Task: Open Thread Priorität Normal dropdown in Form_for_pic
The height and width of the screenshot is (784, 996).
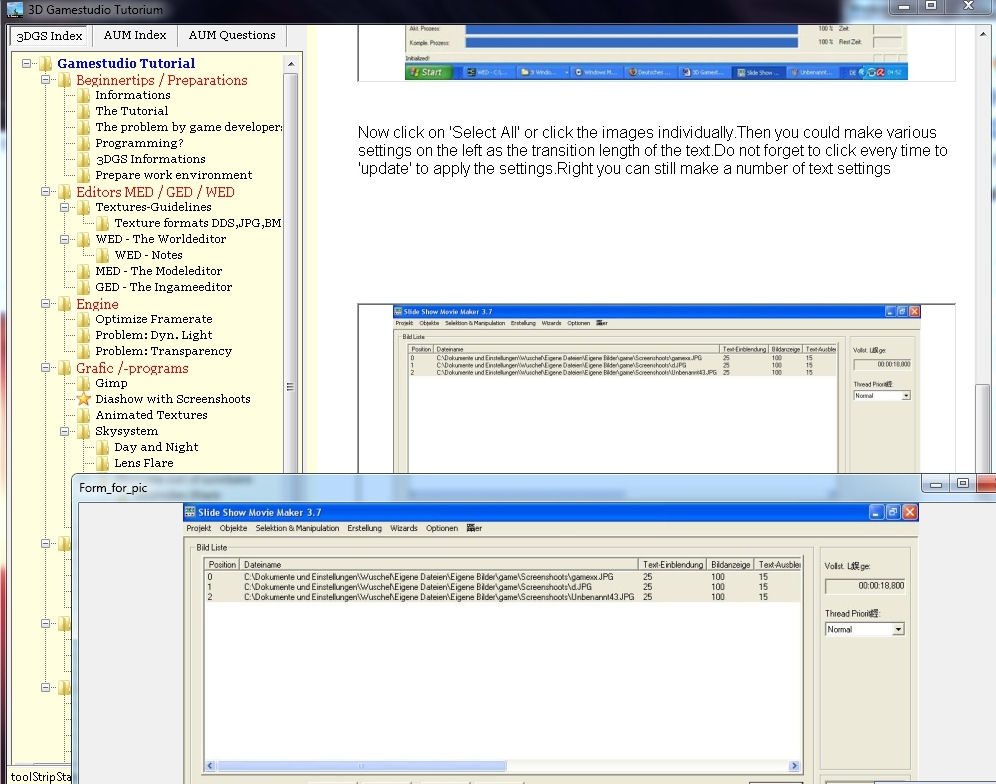Action: tap(898, 630)
